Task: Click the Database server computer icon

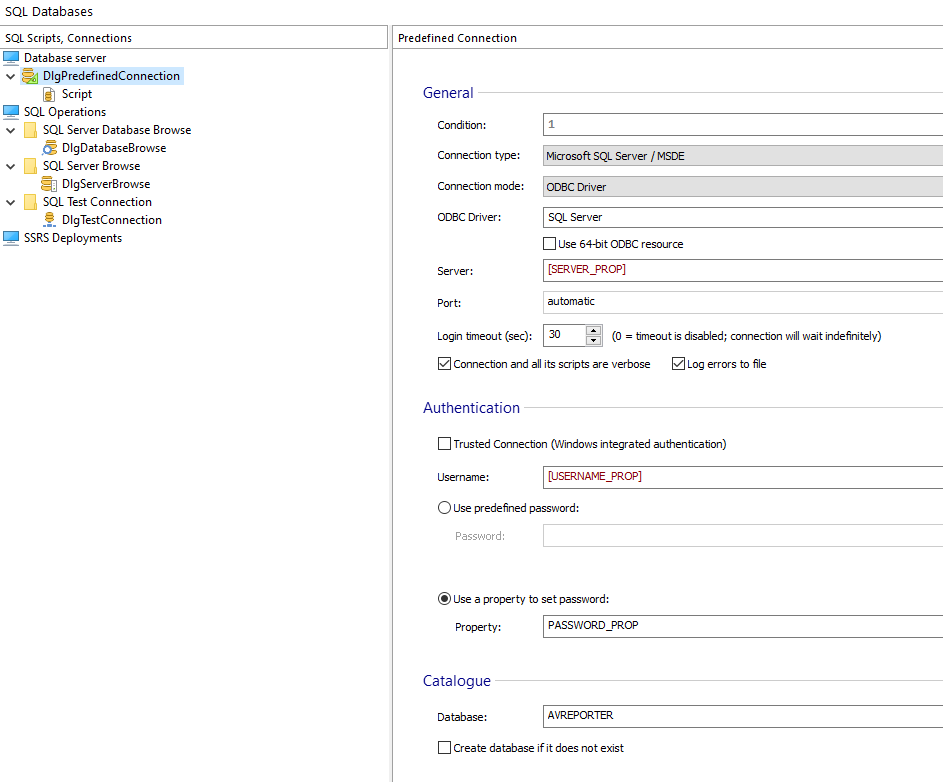Action: pyautogui.click(x=11, y=58)
